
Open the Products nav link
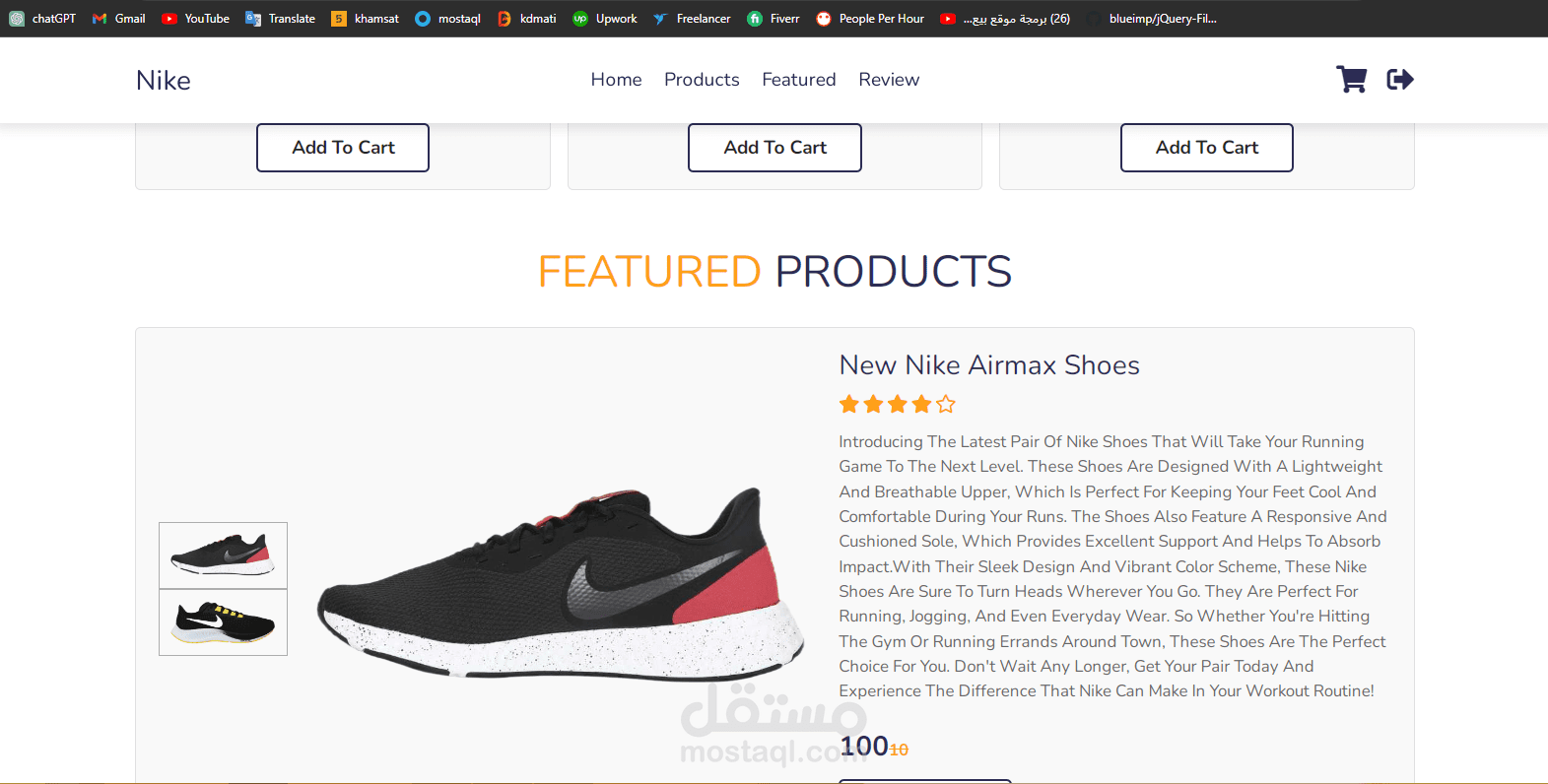pos(702,80)
